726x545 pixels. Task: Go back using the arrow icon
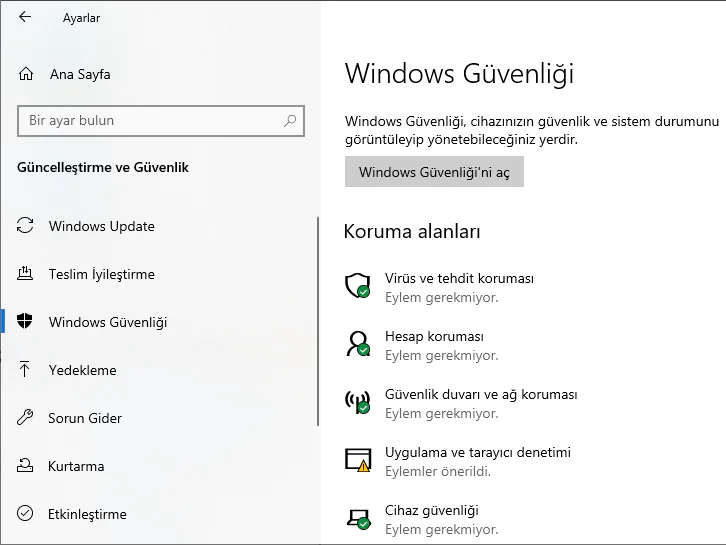[x=25, y=18]
